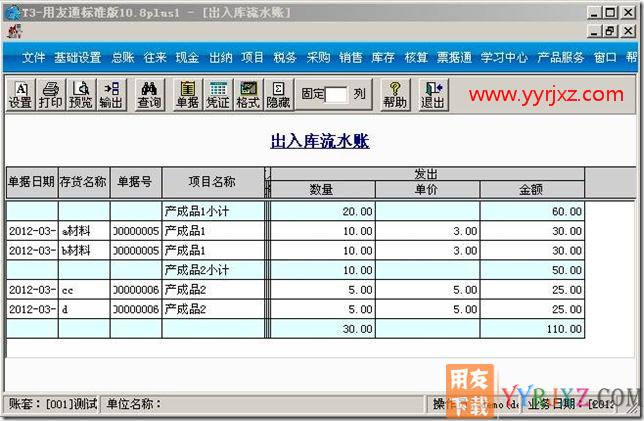Select the cc inventory name cell
The height and width of the screenshot is (421, 644).
tap(84, 290)
